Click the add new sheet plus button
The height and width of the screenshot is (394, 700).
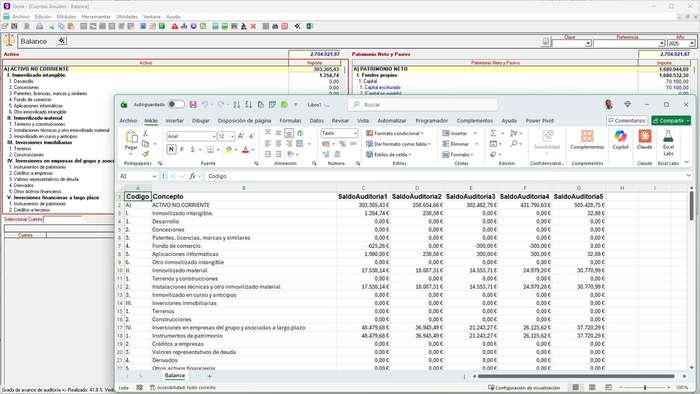click(x=209, y=376)
